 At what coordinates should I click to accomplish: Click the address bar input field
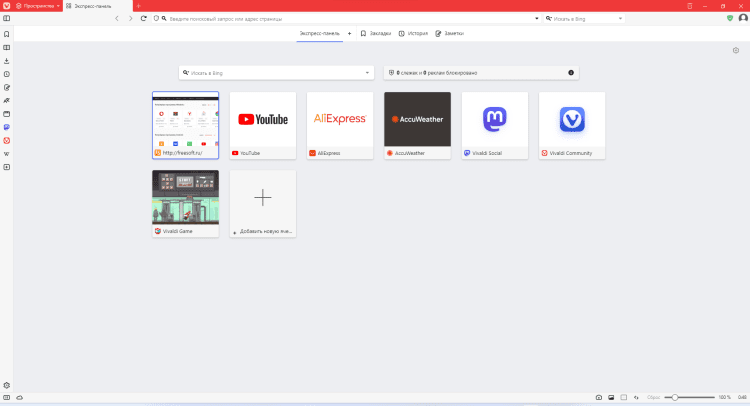[349, 19]
